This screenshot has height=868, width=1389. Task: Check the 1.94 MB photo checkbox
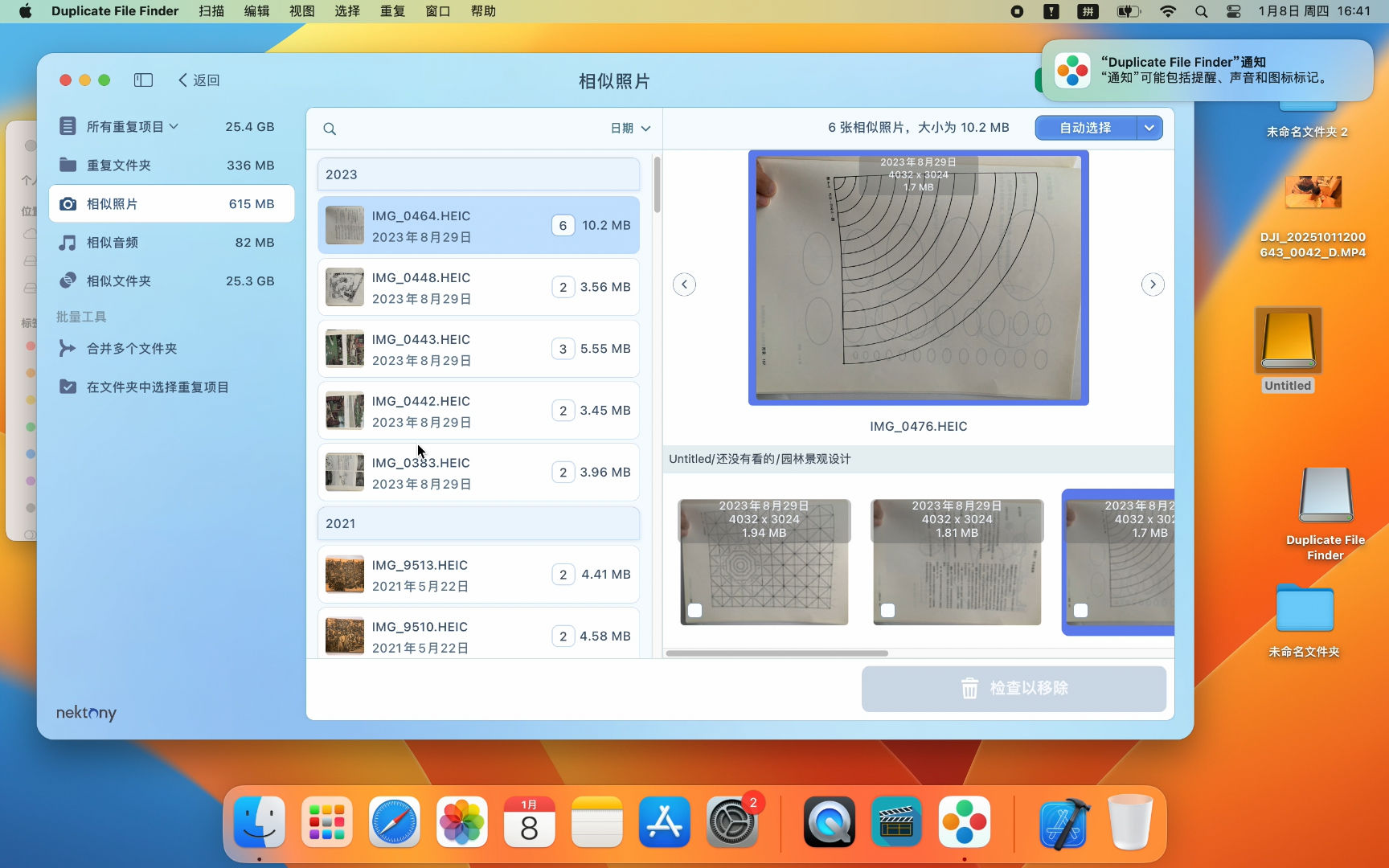(695, 611)
